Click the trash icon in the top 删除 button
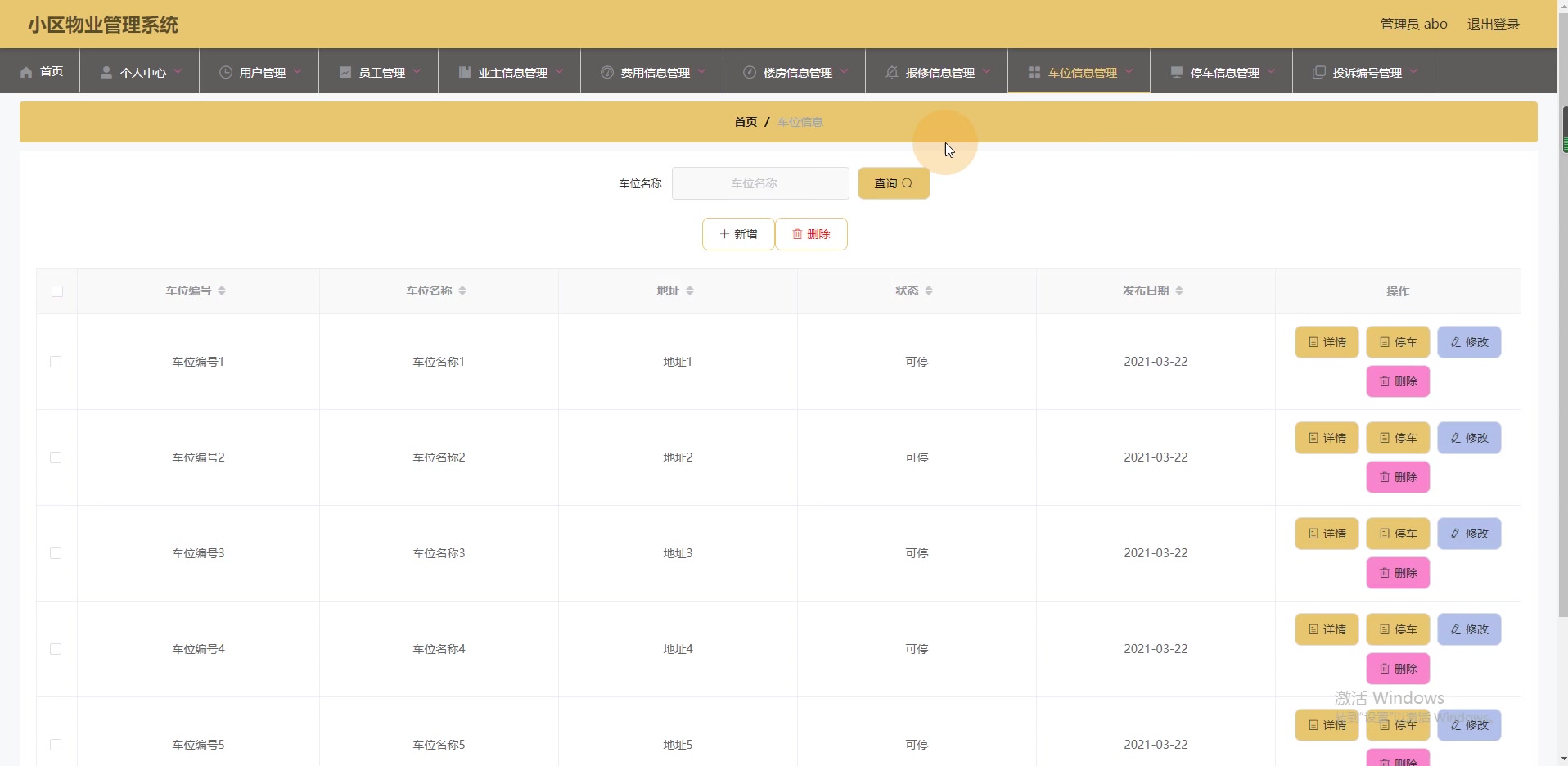This screenshot has height=766, width=1568. pyautogui.click(x=797, y=234)
